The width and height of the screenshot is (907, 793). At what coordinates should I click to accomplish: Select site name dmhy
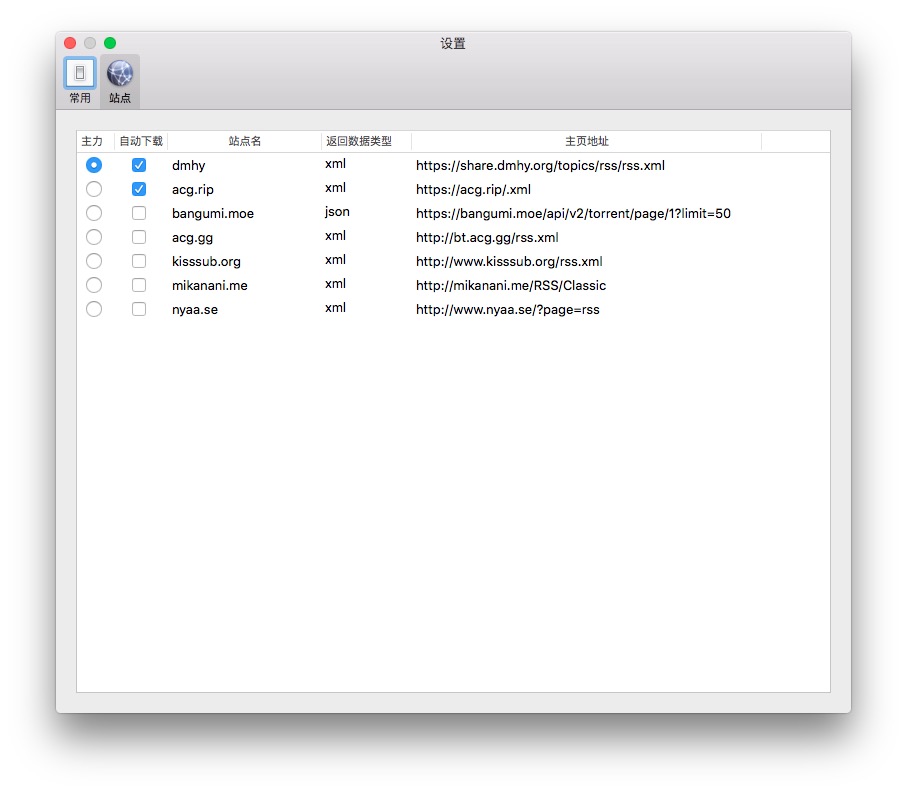pos(189,166)
